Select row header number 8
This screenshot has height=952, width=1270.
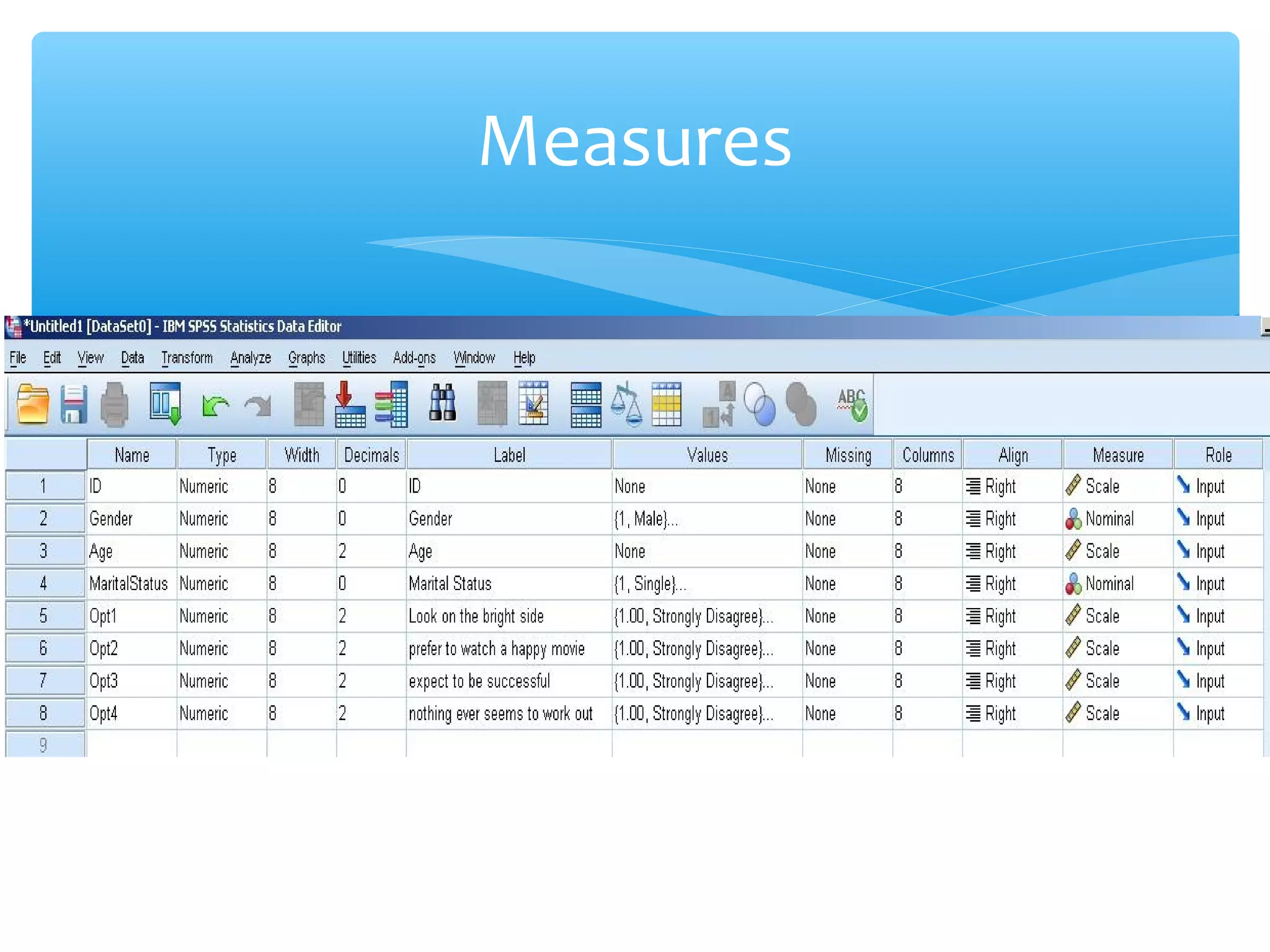[x=45, y=713]
